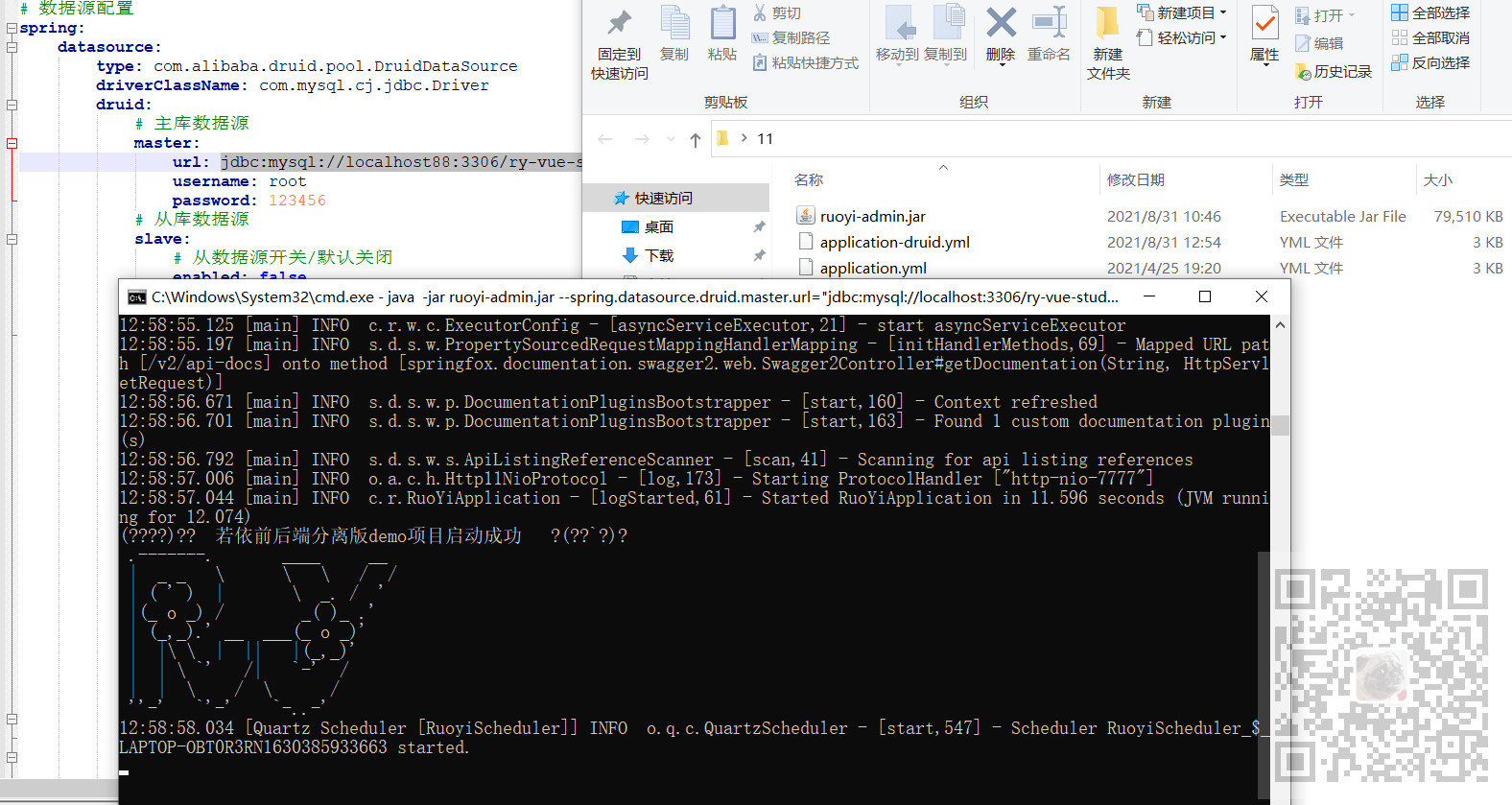Image resolution: width=1512 pixels, height=805 pixels.
Task: Open the Explorer recent locations dropdown arrow
Action: (x=671, y=140)
